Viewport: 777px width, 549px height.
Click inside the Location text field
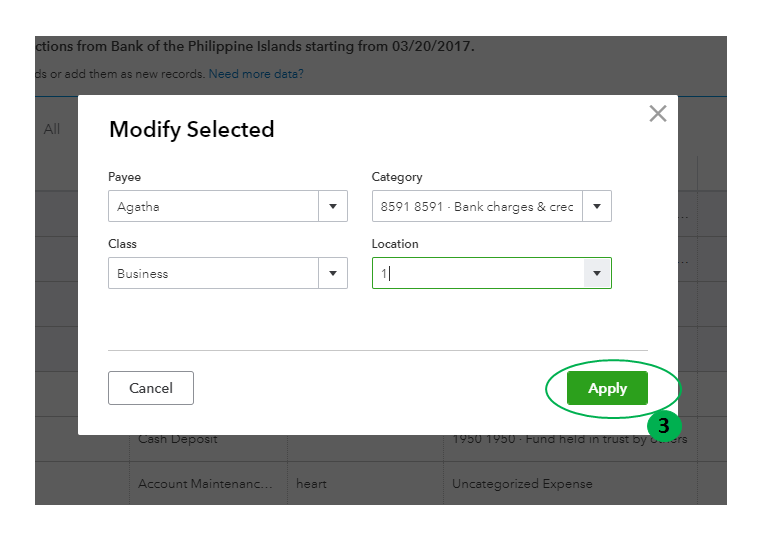[x=478, y=273]
